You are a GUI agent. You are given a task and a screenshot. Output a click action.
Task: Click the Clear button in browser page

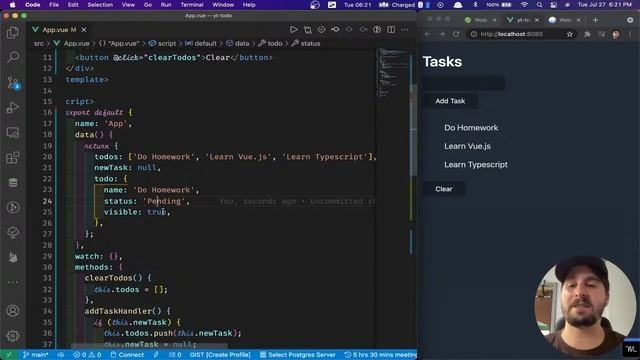[444, 189]
